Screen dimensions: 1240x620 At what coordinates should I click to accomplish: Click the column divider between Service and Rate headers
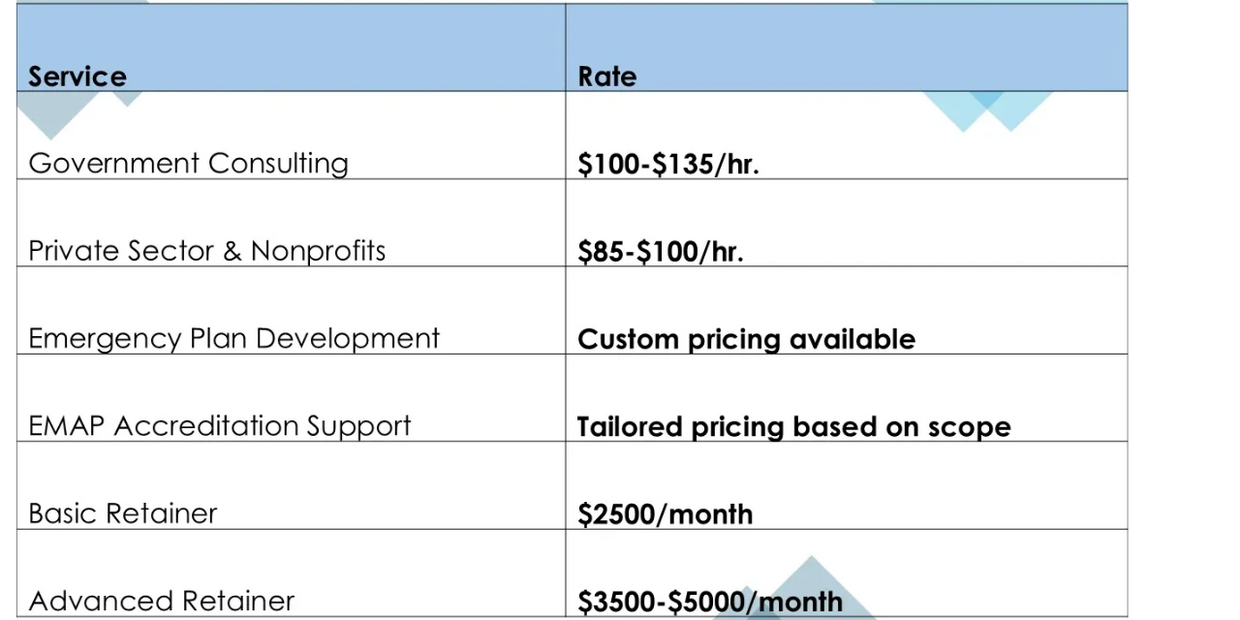(565, 48)
